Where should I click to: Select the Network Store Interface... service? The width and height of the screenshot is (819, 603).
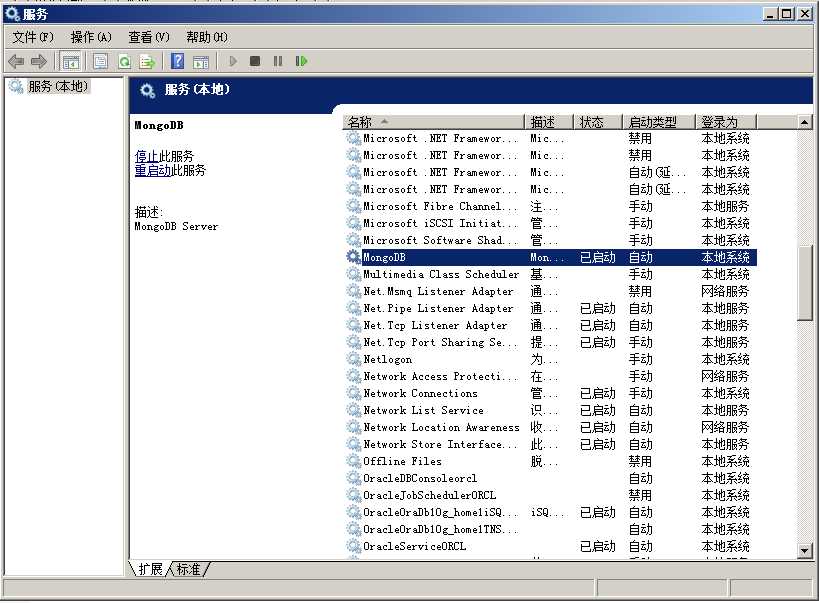(440, 444)
